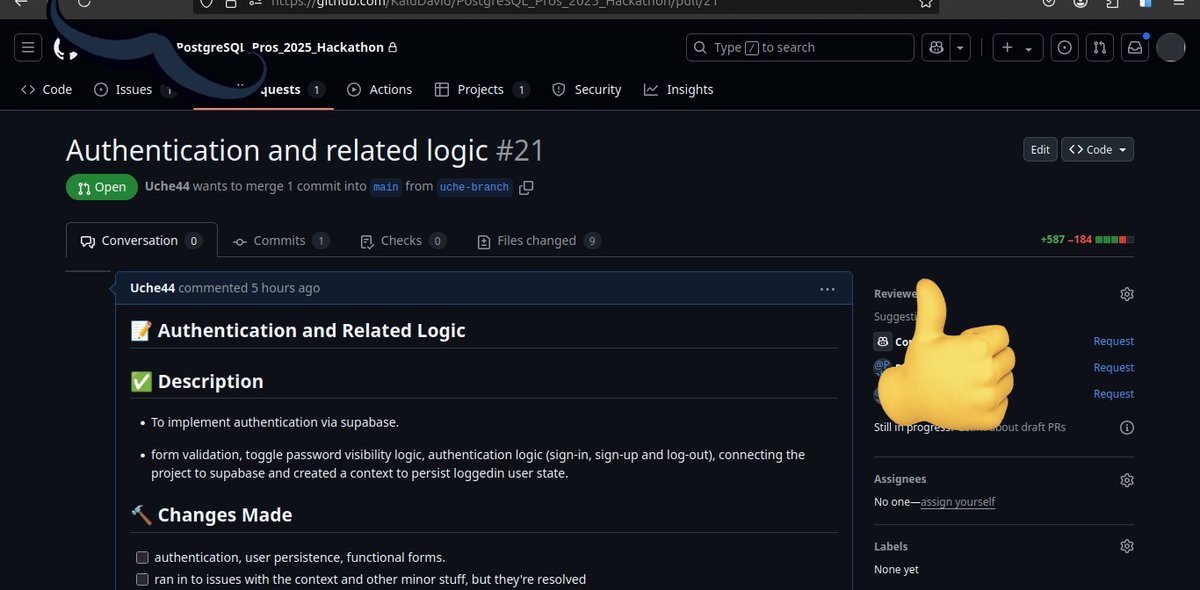Select the Files changed tab
The image size is (1200, 590).
pos(538,240)
